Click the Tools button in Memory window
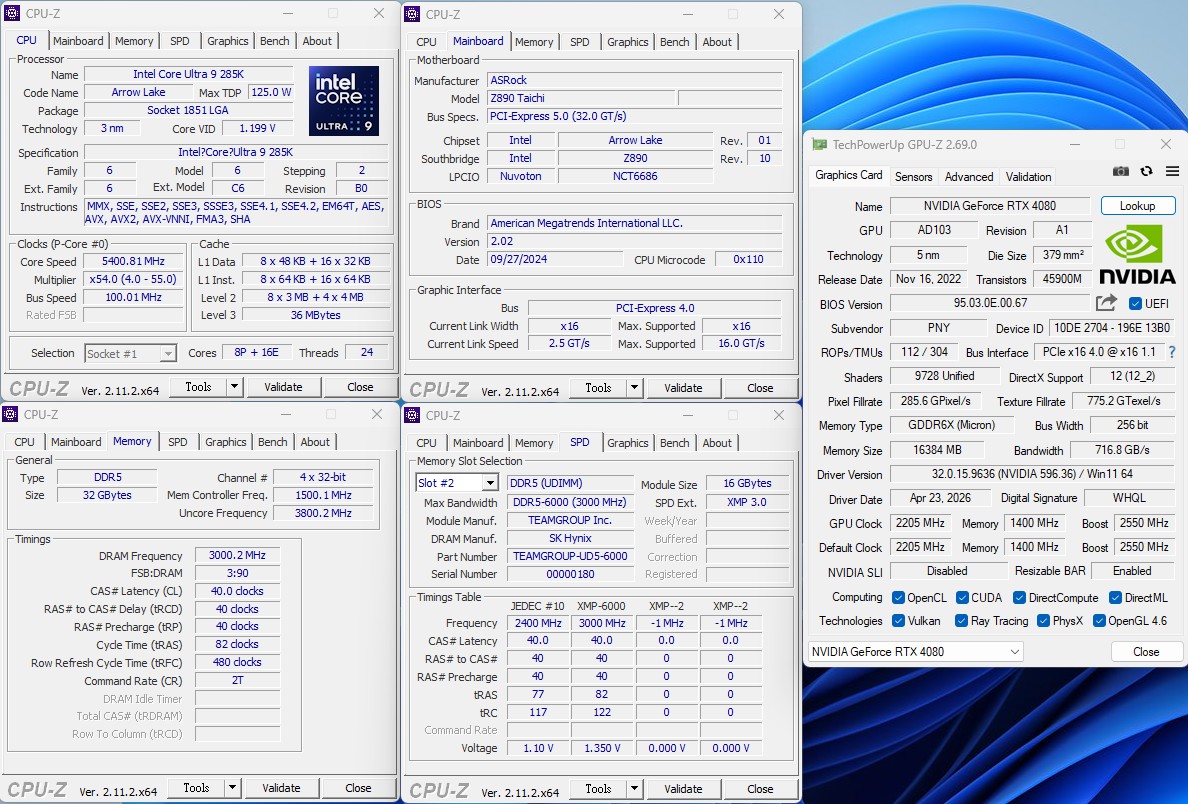The height and width of the screenshot is (804, 1188). click(x=195, y=787)
